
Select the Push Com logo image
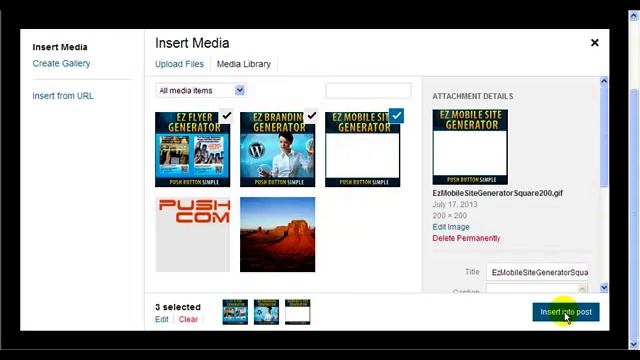pyautogui.click(x=192, y=234)
